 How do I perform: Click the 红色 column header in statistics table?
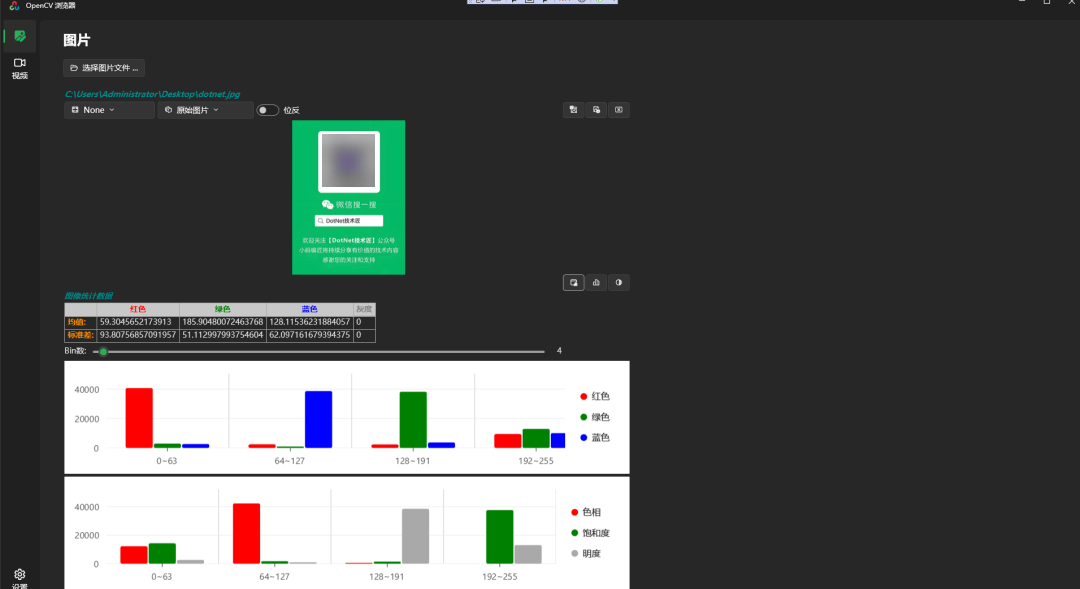[138, 309]
